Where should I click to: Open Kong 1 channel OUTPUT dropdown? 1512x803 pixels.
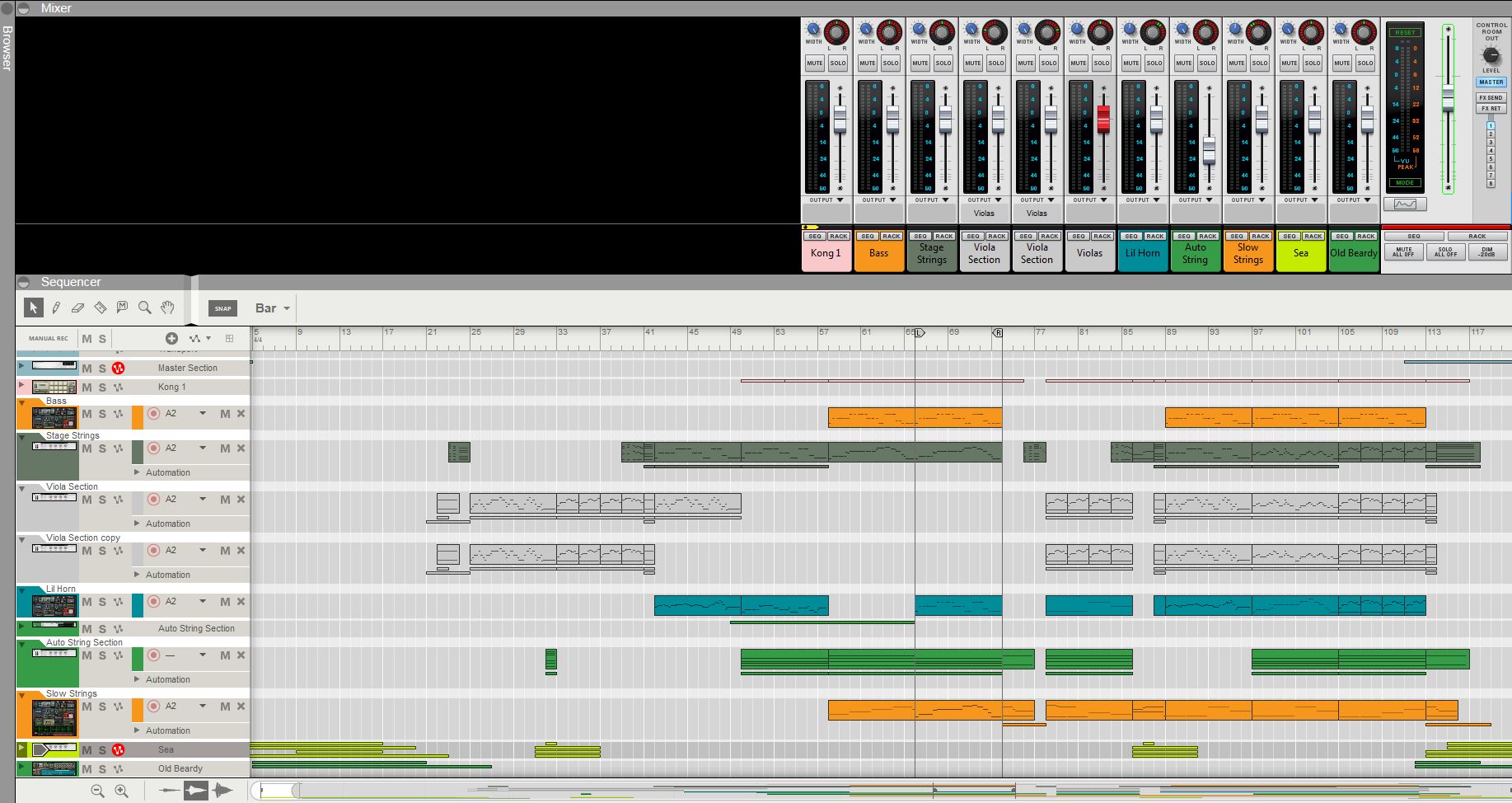(x=826, y=200)
